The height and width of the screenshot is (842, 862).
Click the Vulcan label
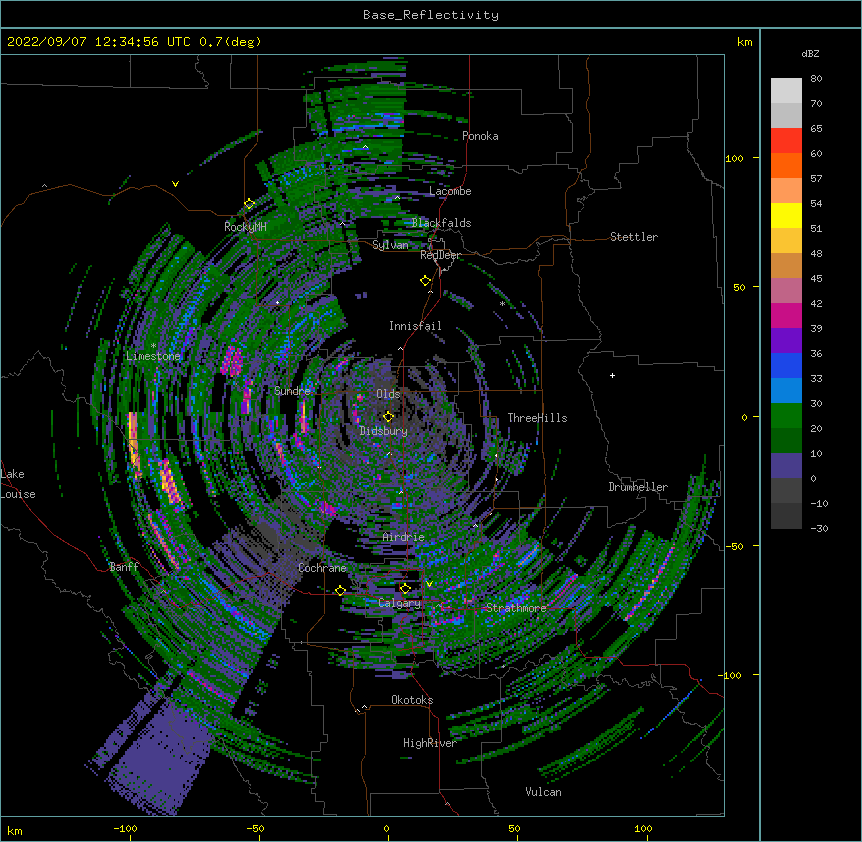(543, 792)
